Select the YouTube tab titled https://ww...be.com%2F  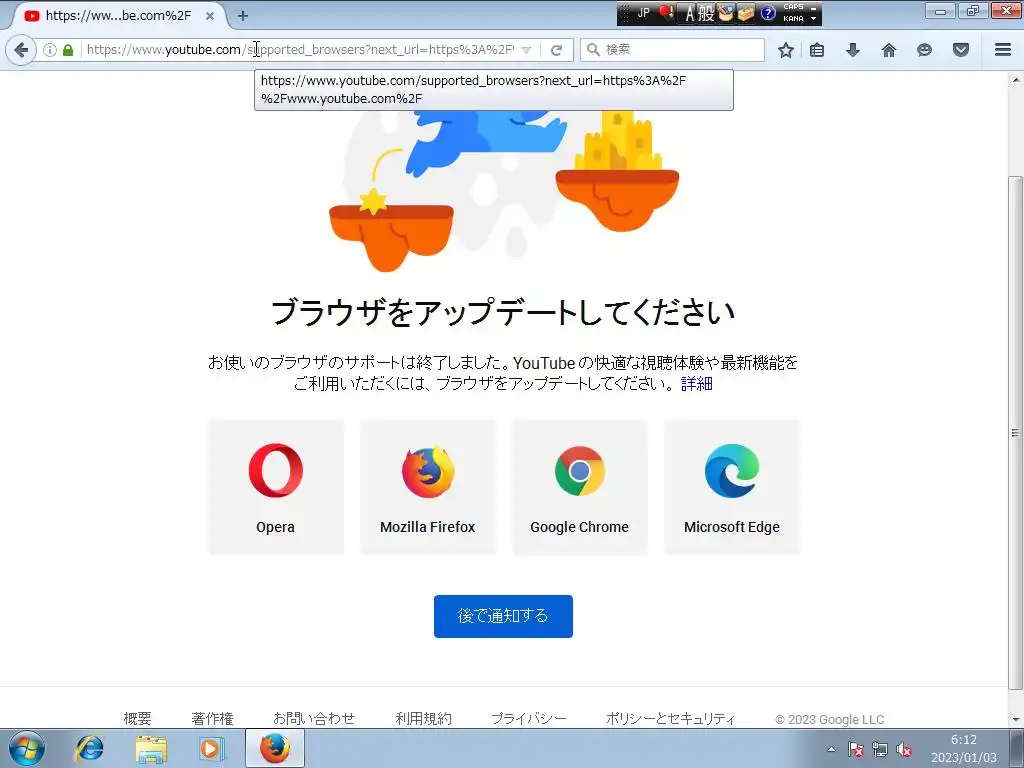point(118,16)
